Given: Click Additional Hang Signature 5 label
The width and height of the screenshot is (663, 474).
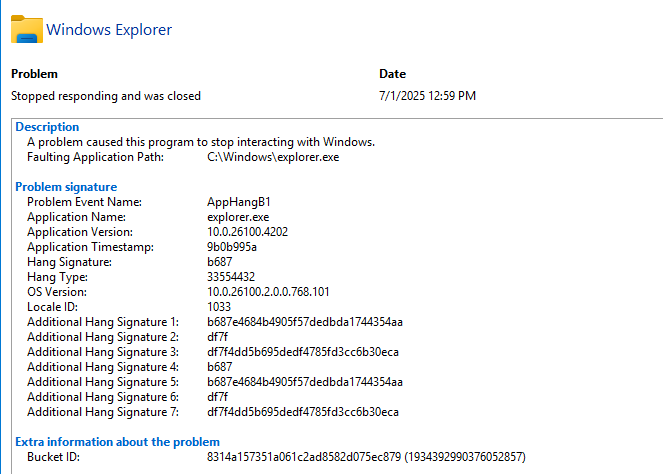Looking at the screenshot, I should click(103, 382).
